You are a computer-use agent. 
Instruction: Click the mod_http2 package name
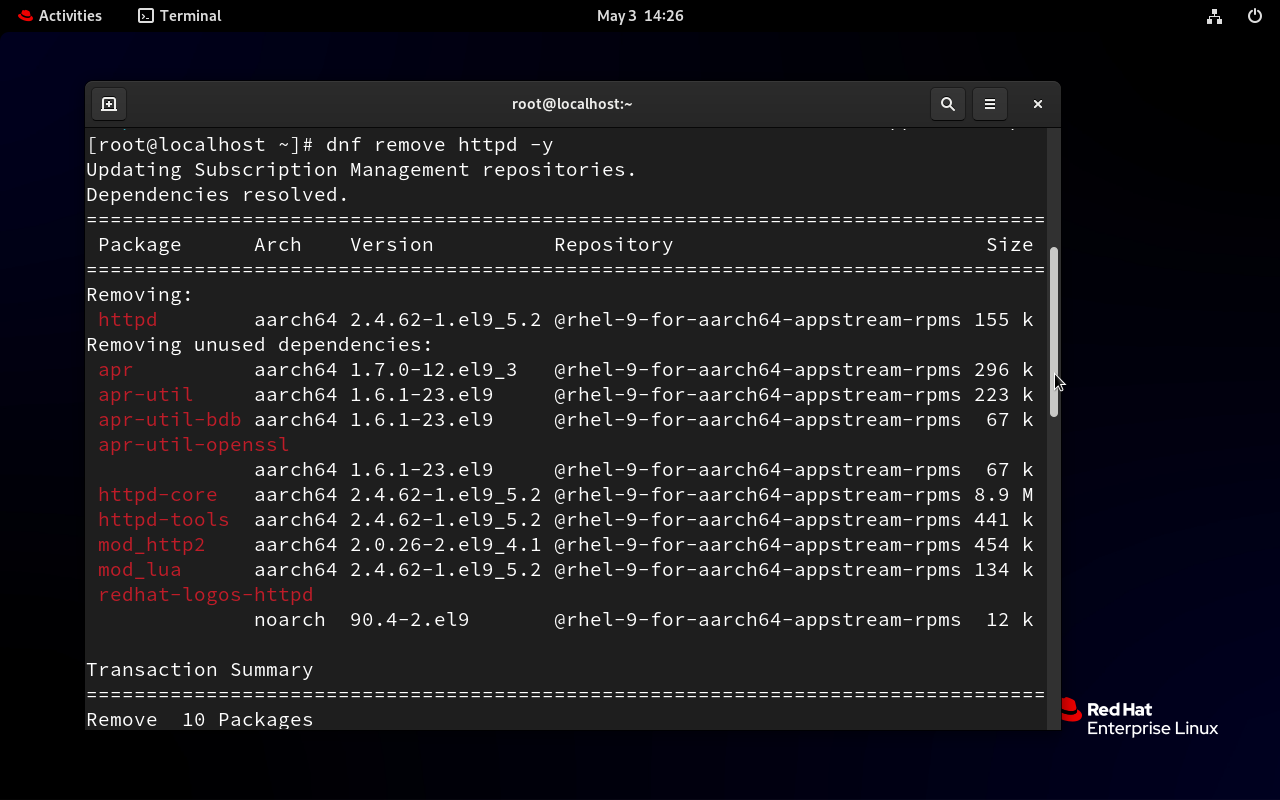[x=152, y=545]
